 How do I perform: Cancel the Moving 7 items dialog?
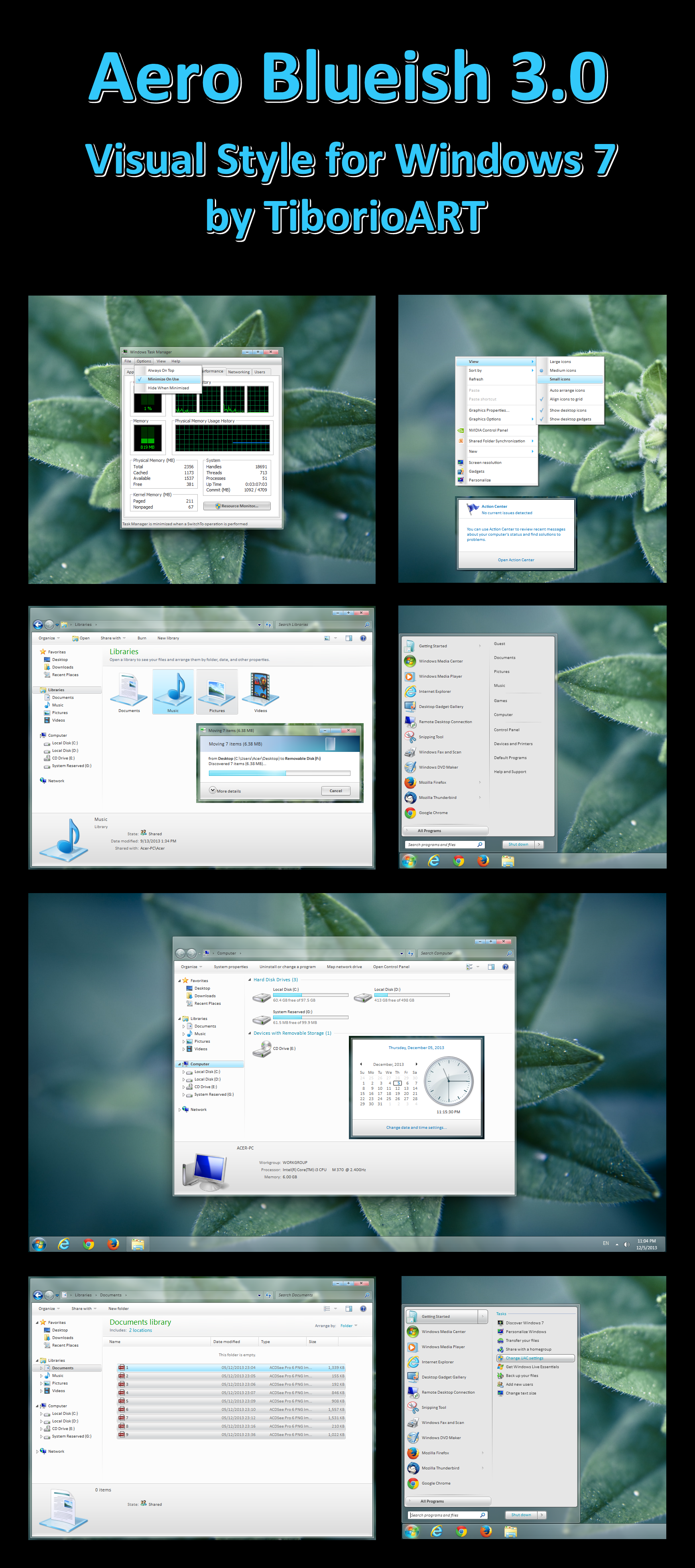[x=336, y=791]
